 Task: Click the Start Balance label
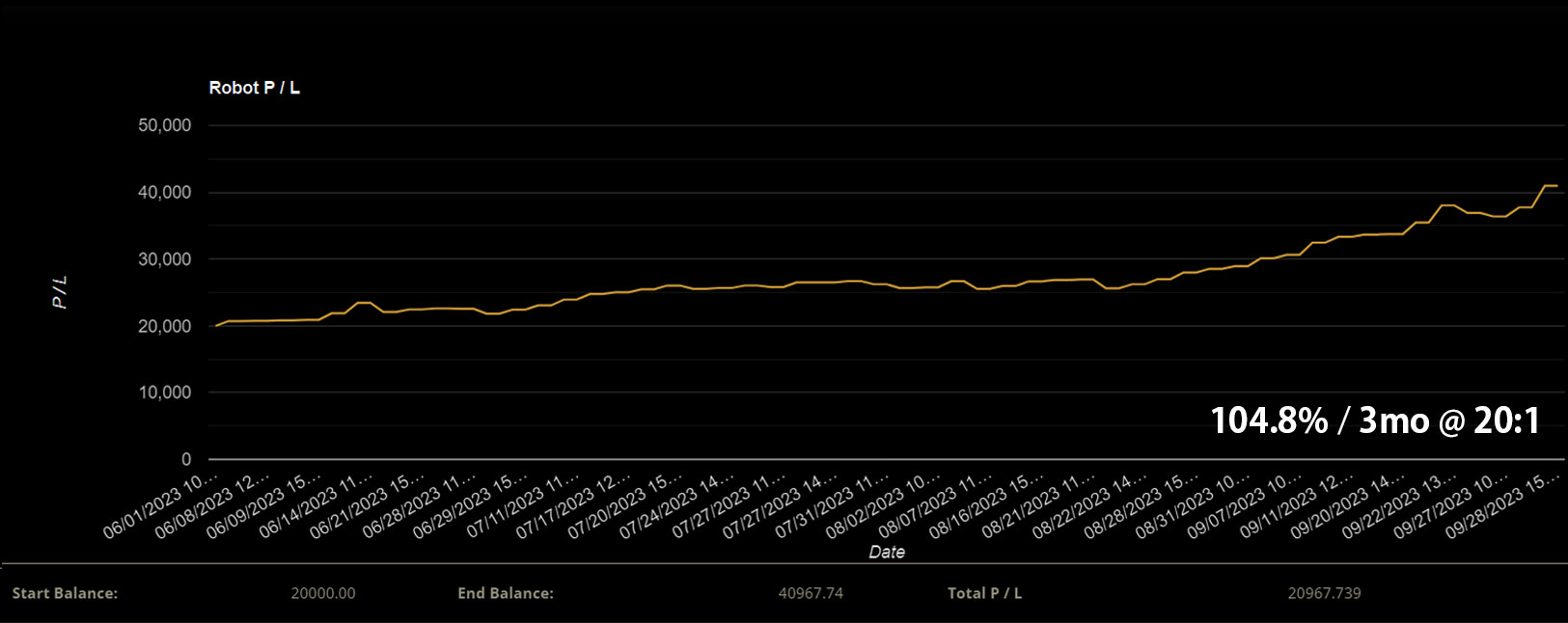point(65,593)
